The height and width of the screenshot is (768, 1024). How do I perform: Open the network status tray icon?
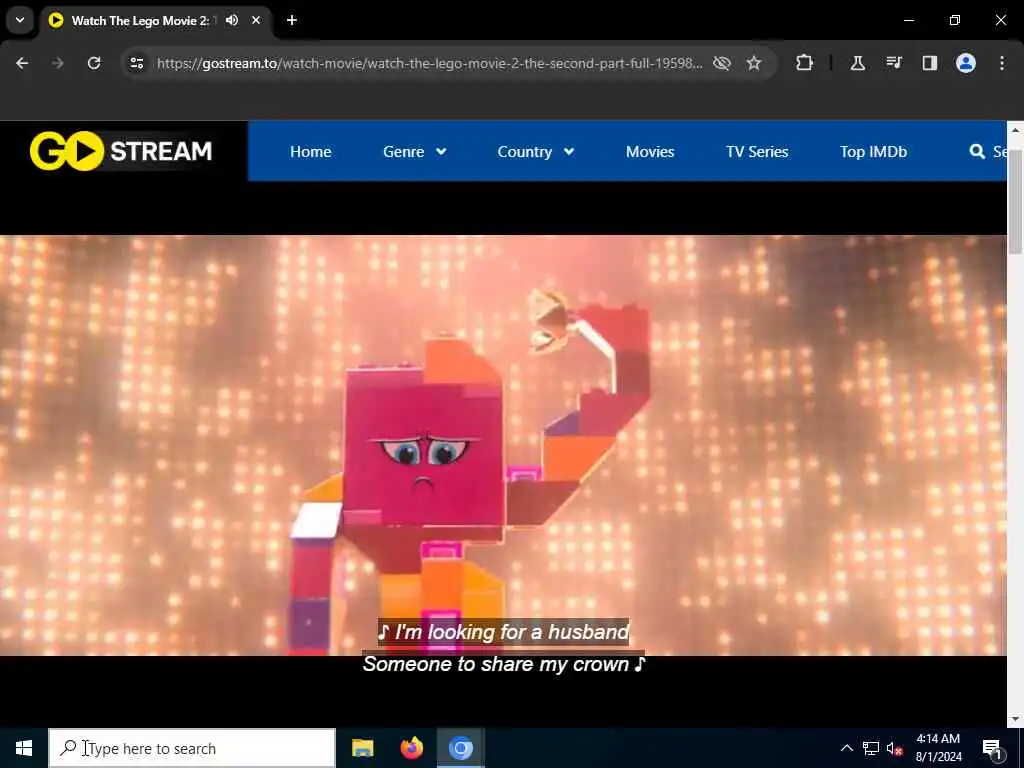pos(871,748)
